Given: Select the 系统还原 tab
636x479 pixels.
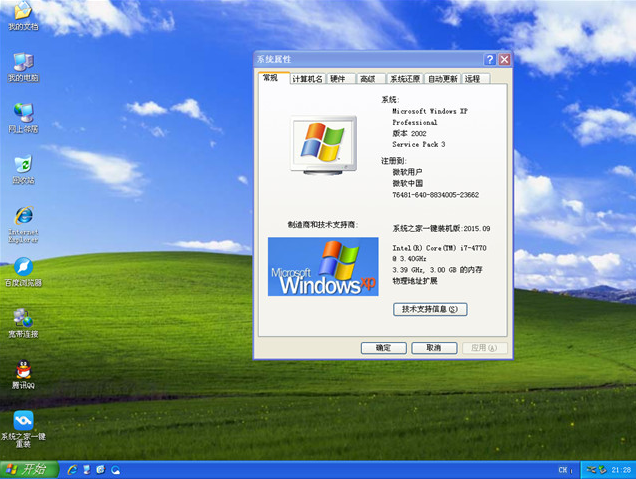Looking at the screenshot, I should [404, 79].
